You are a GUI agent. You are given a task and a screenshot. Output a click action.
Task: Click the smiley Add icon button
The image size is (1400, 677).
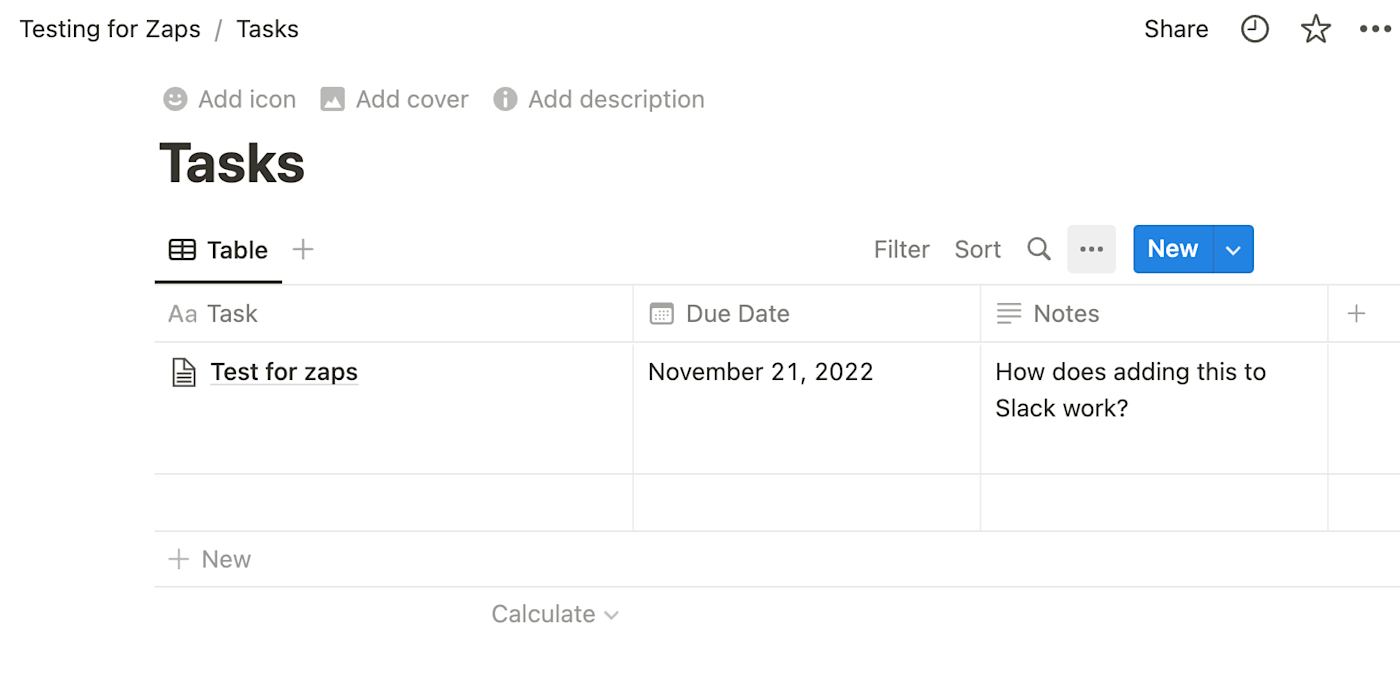[175, 99]
